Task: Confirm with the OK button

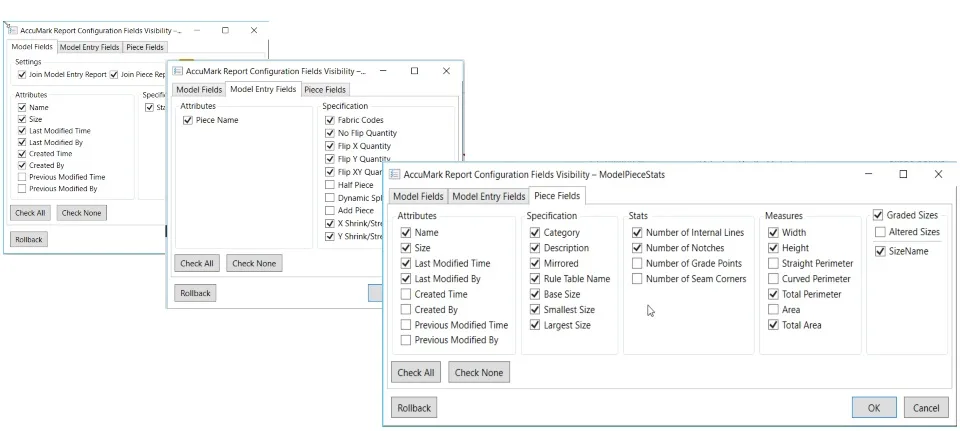Action: coord(874,408)
